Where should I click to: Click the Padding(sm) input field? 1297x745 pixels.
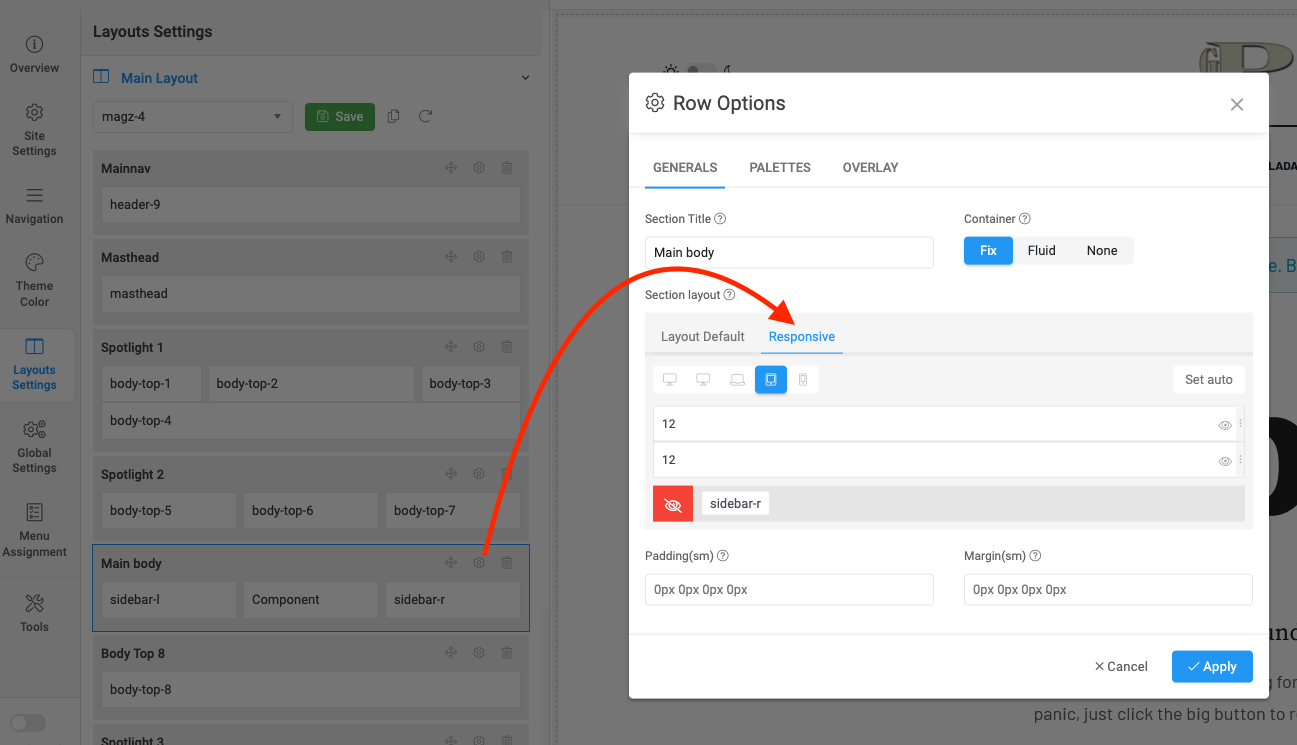click(x=789, y=590)
